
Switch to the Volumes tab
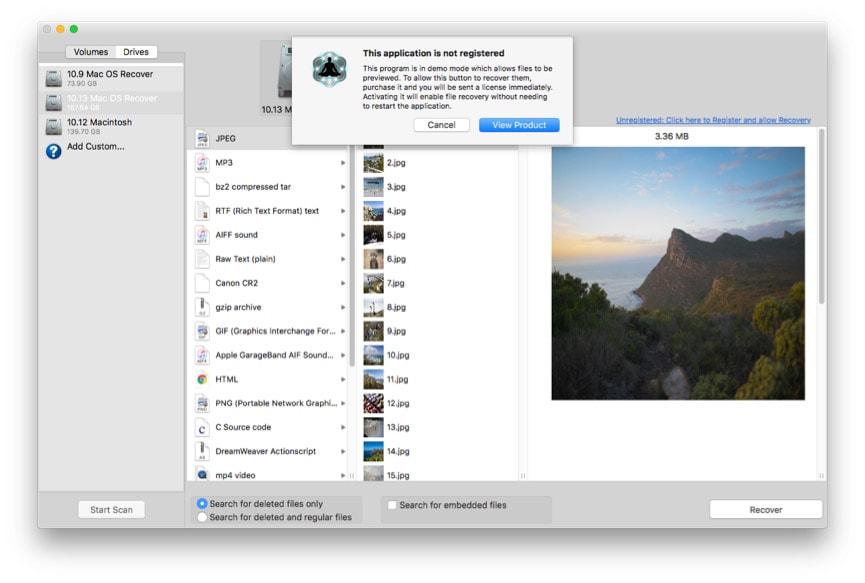tap(90, 52)
